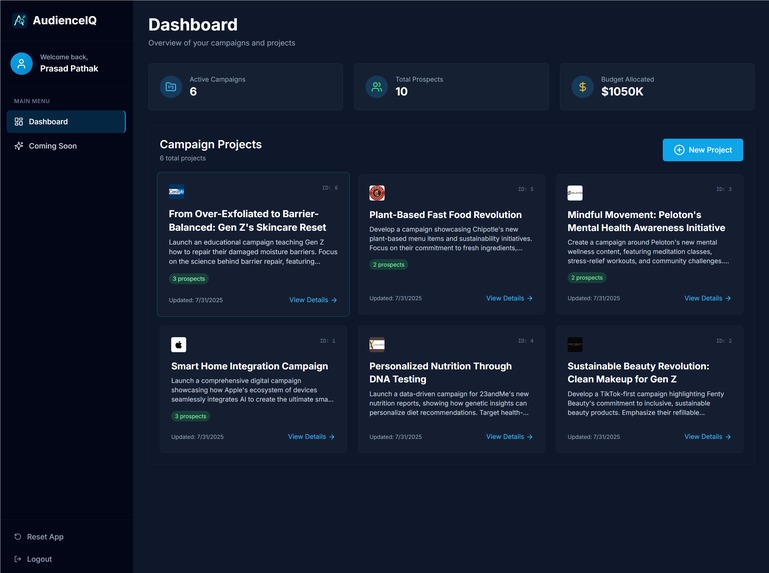The height and width of the screenshot is (573, 769).
Task: Click 3 prospects badge on Skincare Reset card
Action: [189, 279]
